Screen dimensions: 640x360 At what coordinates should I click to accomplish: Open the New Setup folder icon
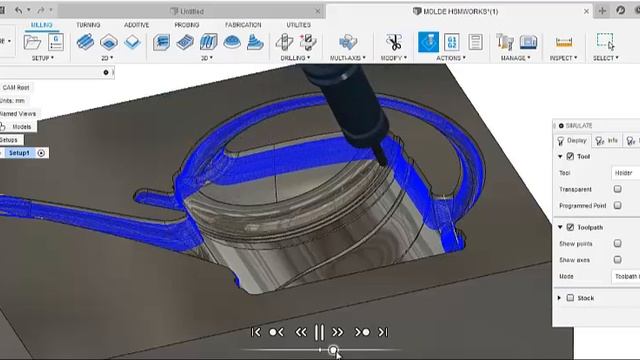[32, 42]
